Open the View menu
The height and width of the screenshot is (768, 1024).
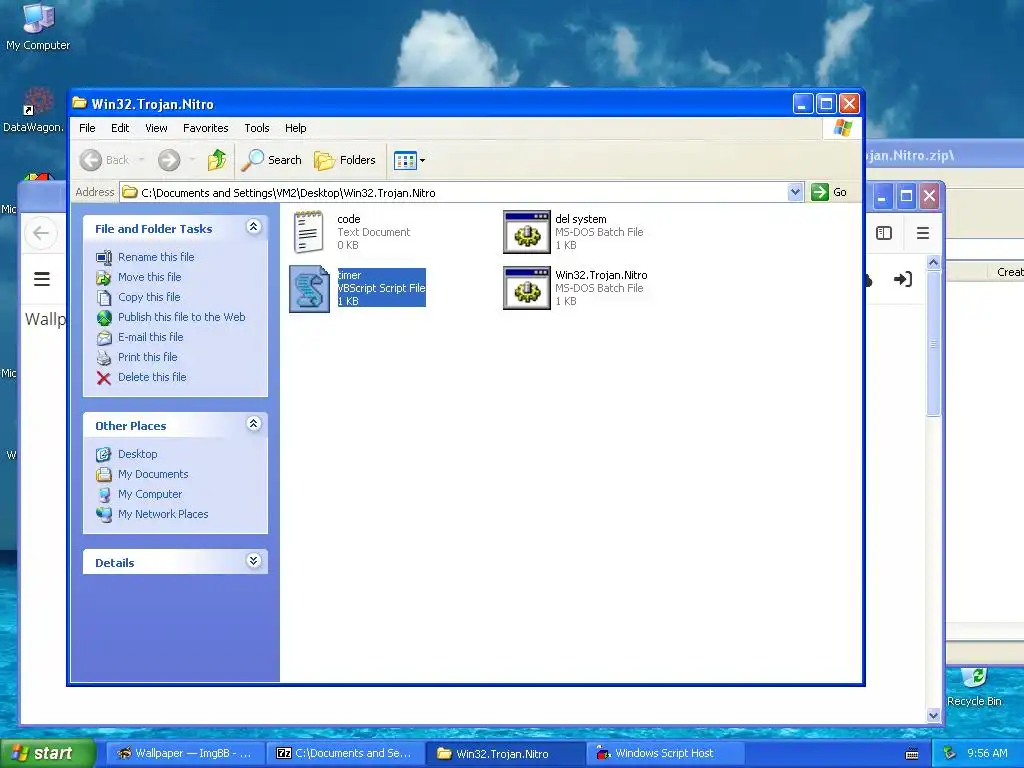[x=156, y=128]
